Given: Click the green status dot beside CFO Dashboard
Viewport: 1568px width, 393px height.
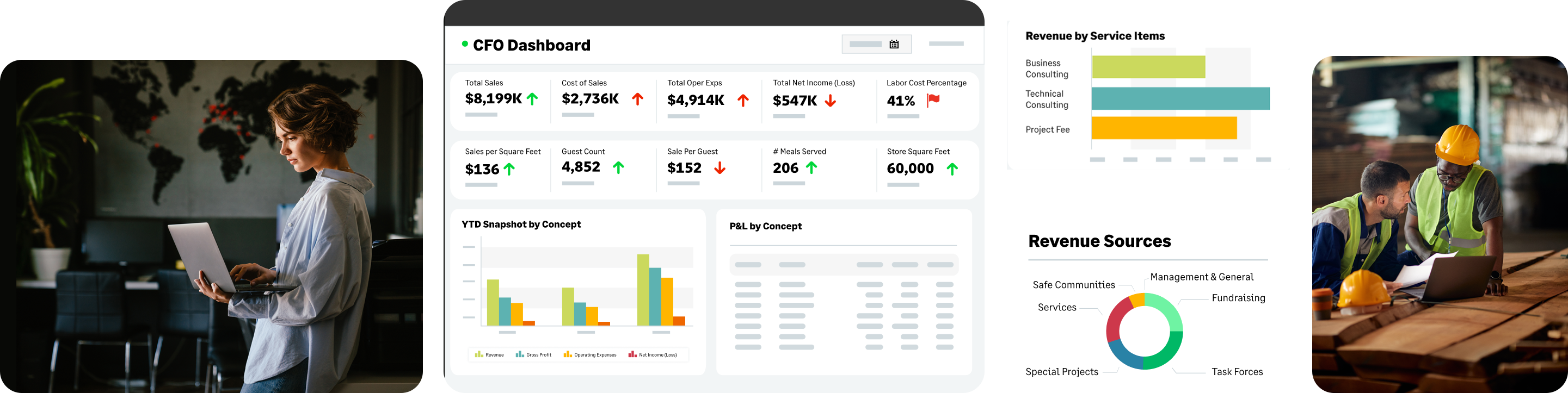Looking at the screenshot, I should click(x=465, y=44).
